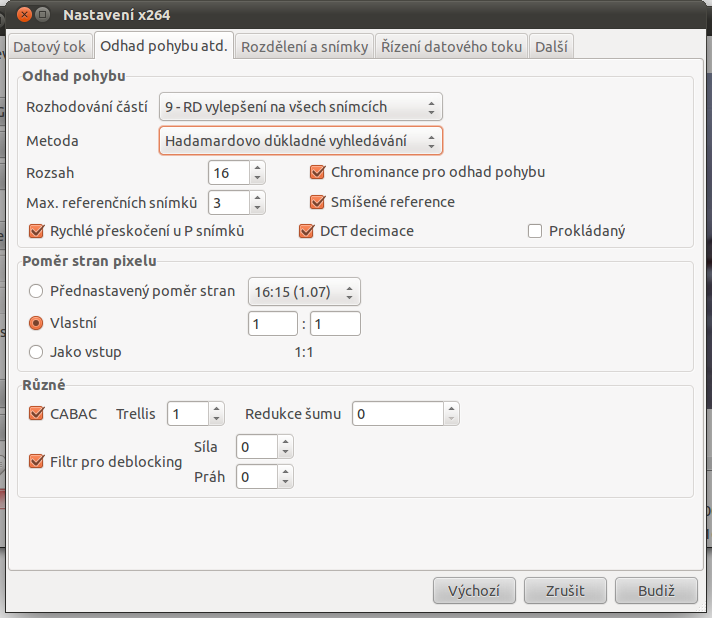Image resolution: width=712 pixels, height=618 pixels.
Task: Decrease the Síla value
Action: pos(286,452)
